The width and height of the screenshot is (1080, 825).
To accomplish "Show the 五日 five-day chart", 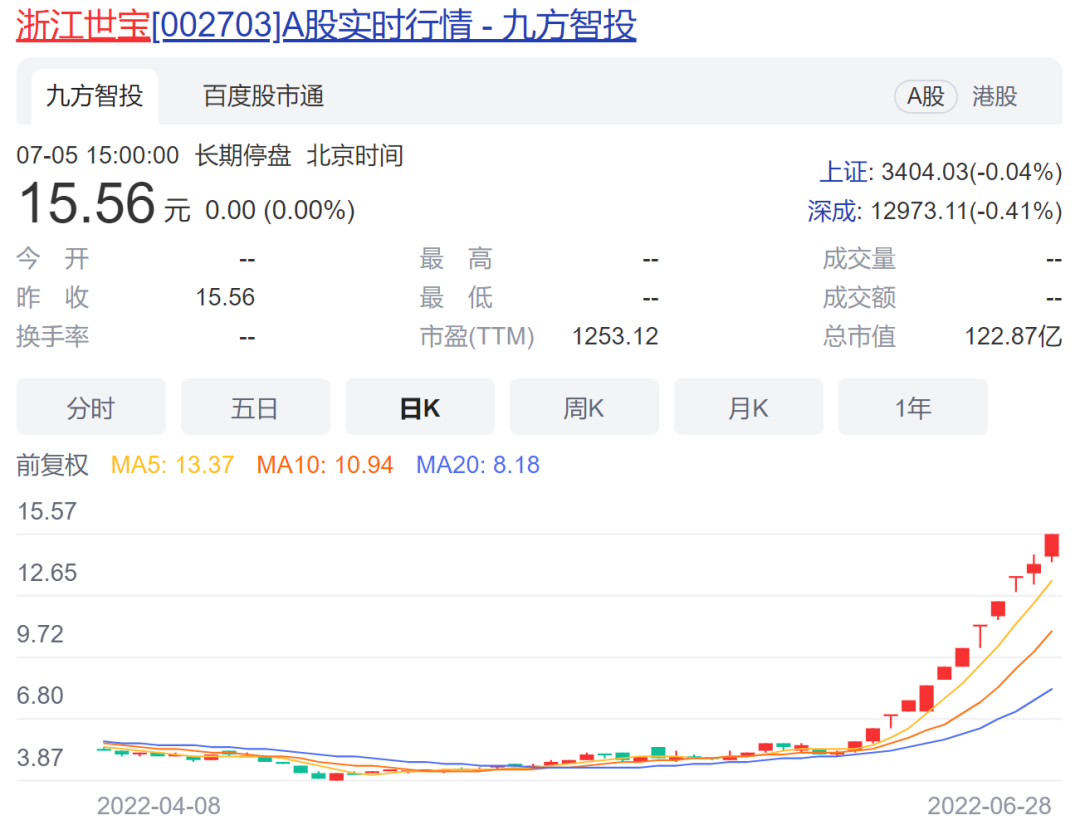I will click(255, 408).
